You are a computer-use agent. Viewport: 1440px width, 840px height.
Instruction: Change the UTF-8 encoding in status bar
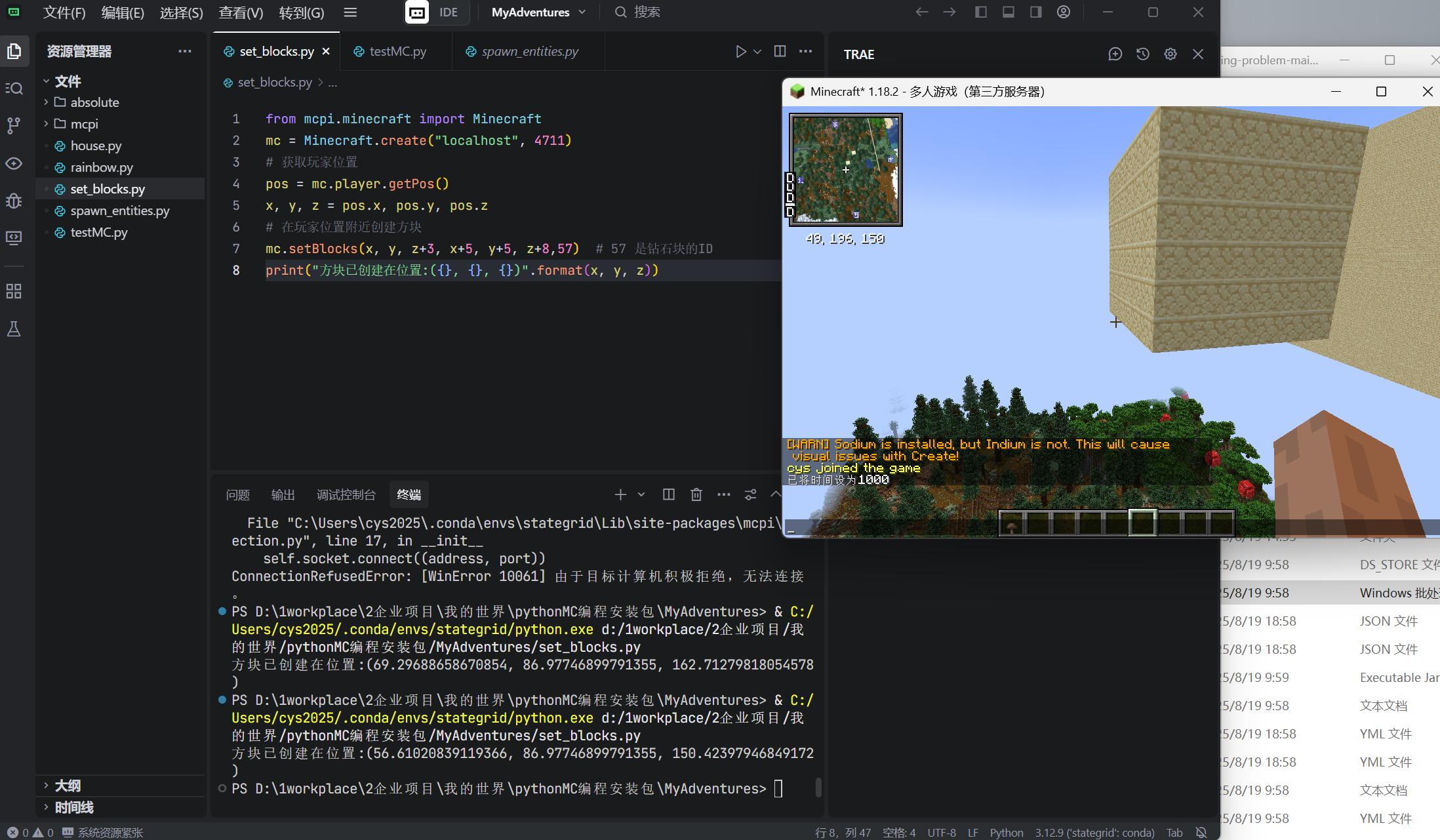tap(942, 832)
